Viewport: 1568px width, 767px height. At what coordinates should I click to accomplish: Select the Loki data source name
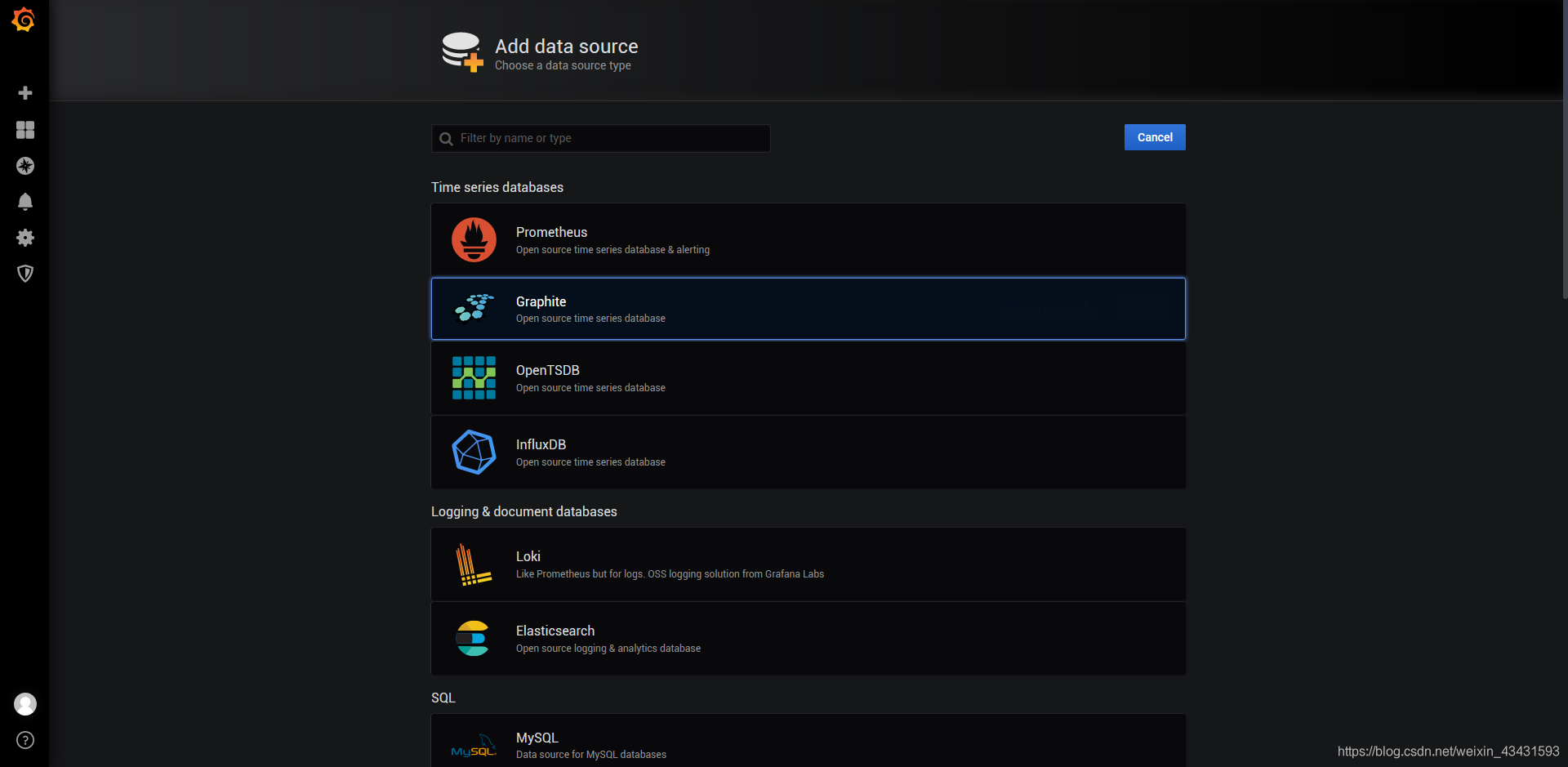coord(528,556)
